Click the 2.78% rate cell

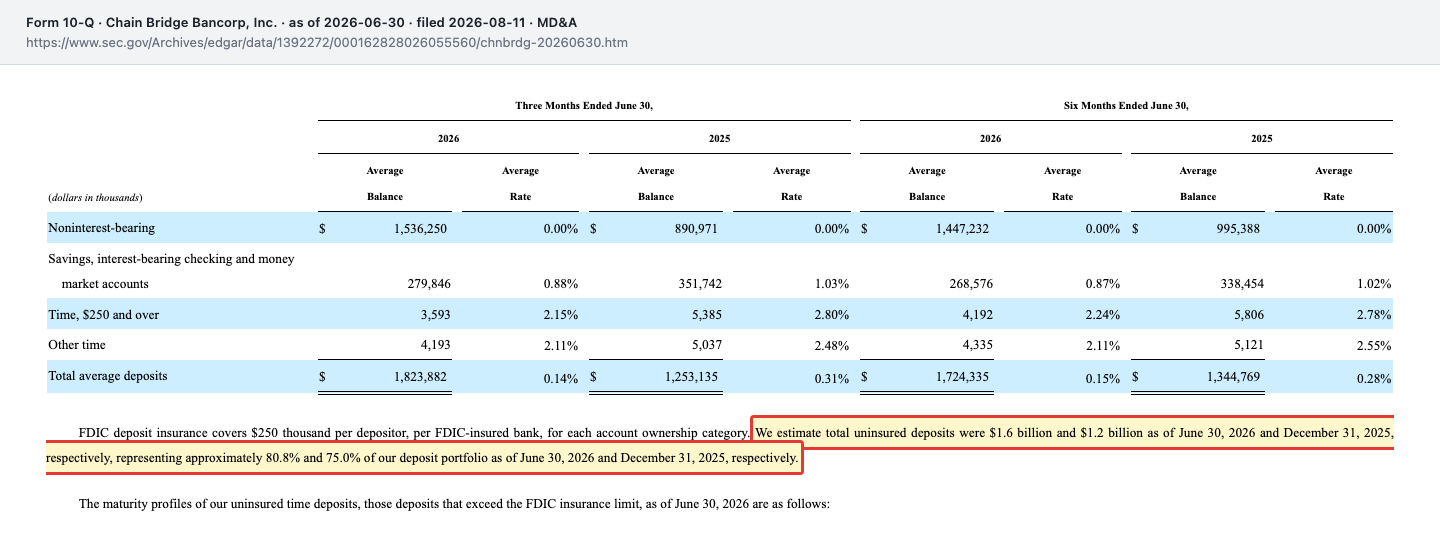1374,315
